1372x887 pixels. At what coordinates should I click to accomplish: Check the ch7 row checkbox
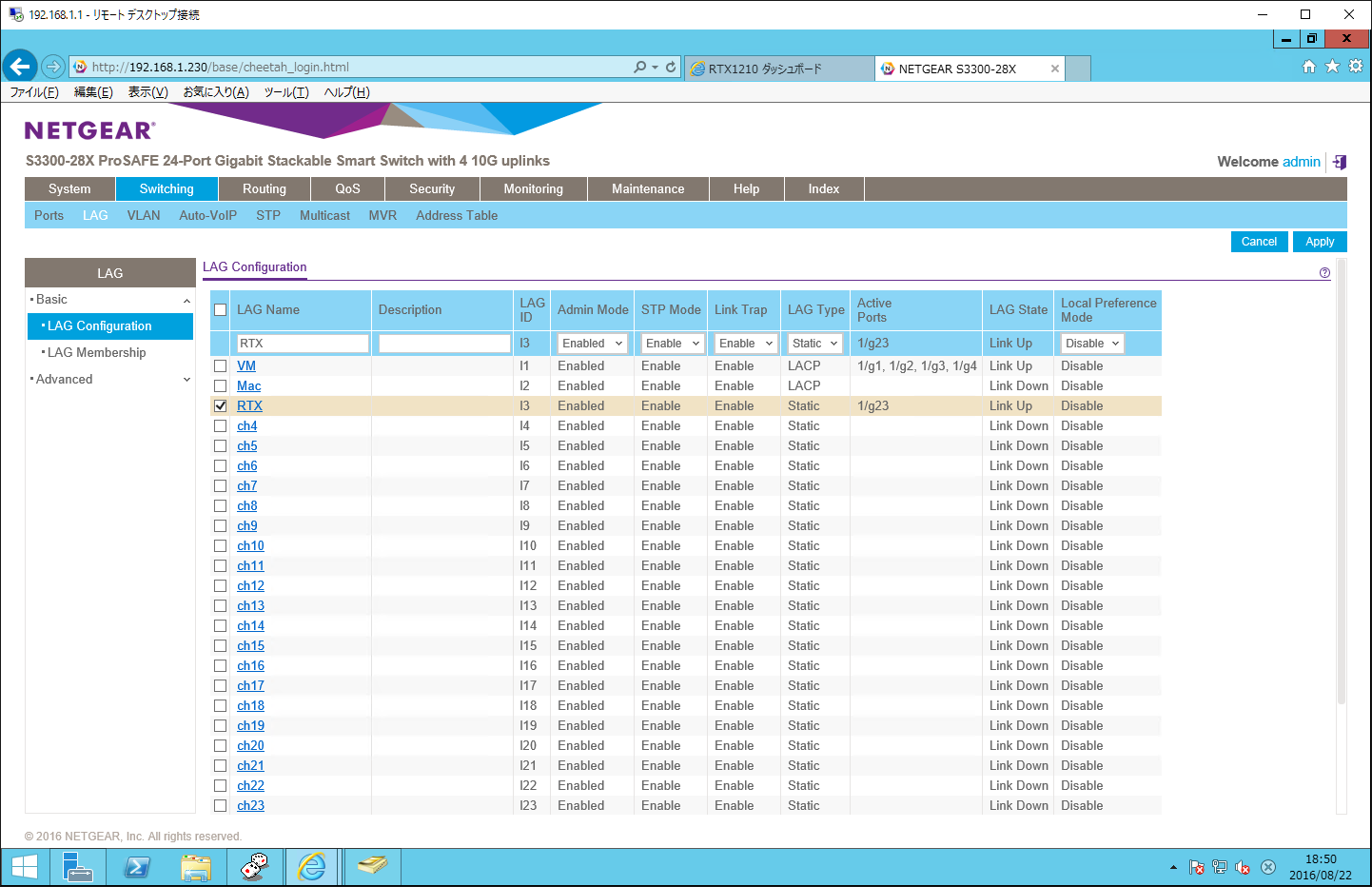(x=221, y=485)
